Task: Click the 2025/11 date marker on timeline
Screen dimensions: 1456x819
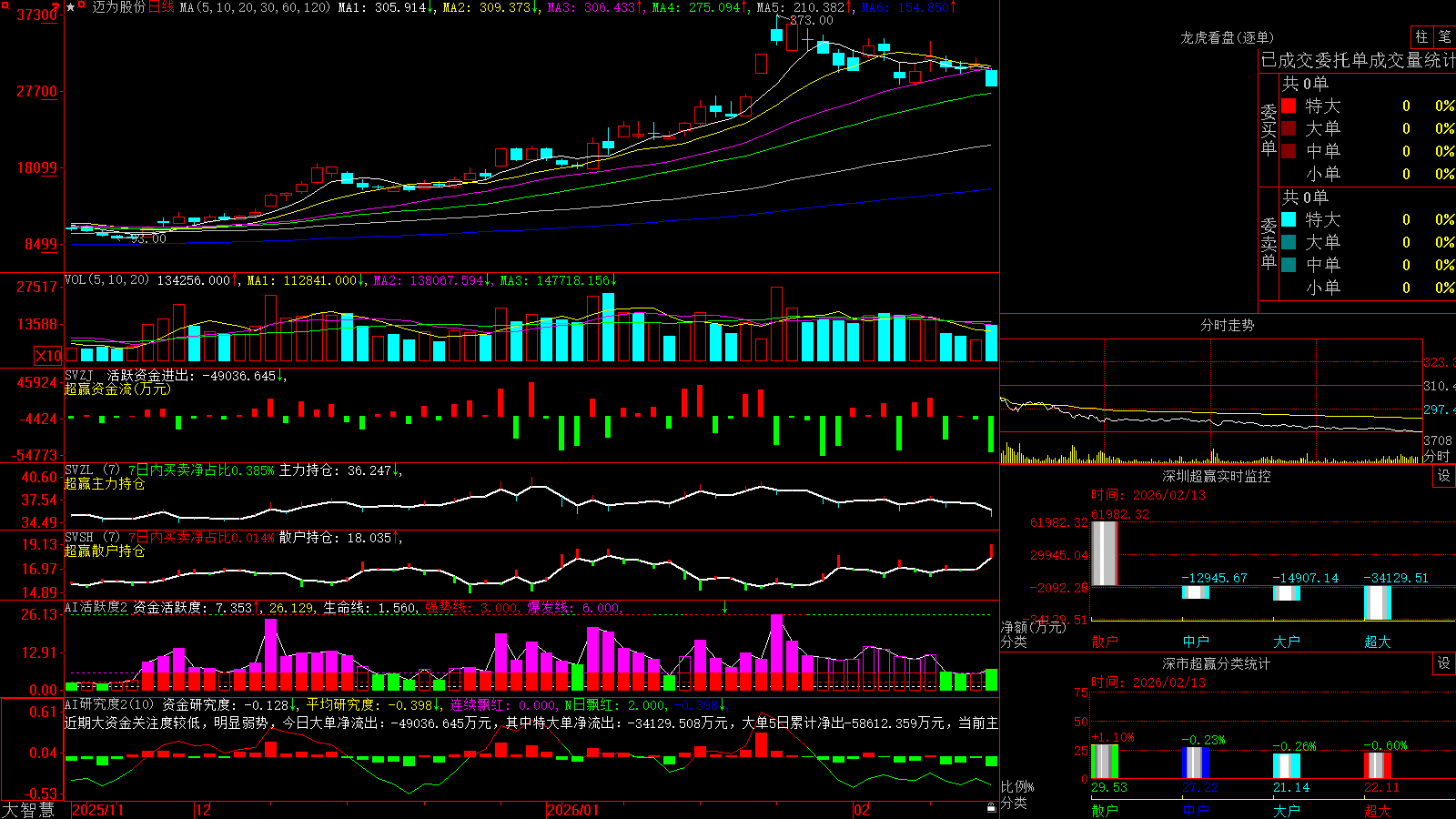Action: click(97, 810)
